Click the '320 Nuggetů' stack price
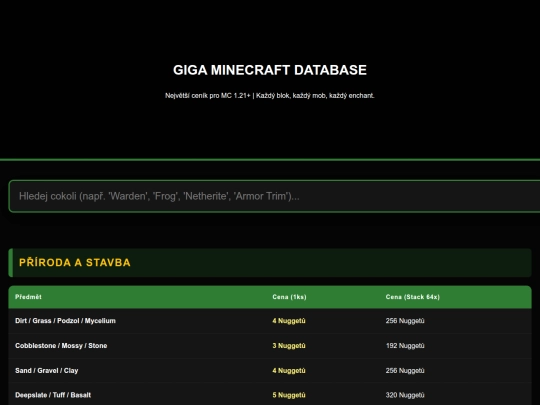Image resolution: width=540 pixels, height=405 pixels. [405, 395]
